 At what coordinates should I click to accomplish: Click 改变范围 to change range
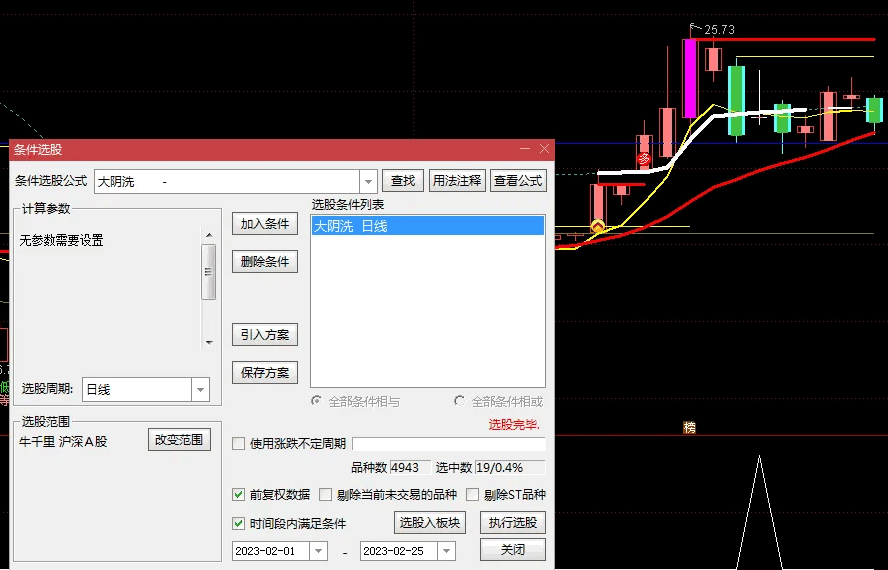click(x=180, y=440)
